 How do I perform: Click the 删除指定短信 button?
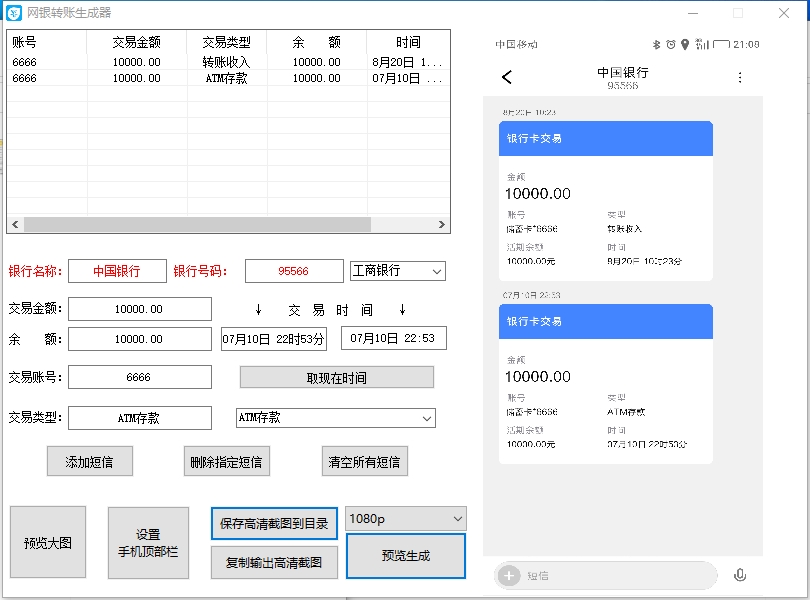(x=228, y=462)
